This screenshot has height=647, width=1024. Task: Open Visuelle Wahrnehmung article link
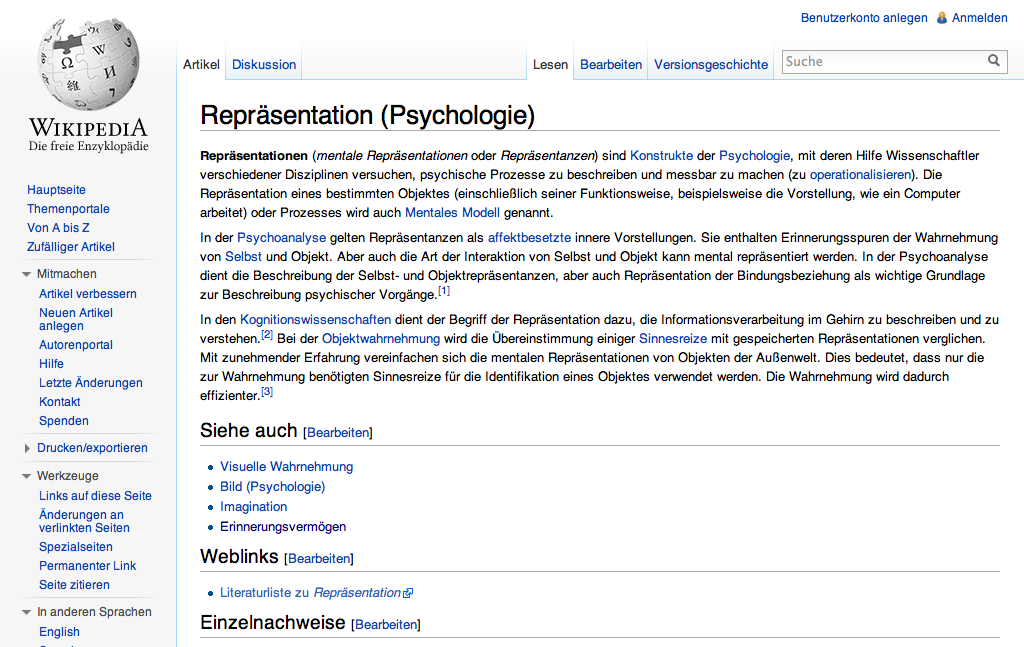pos(286,467)
